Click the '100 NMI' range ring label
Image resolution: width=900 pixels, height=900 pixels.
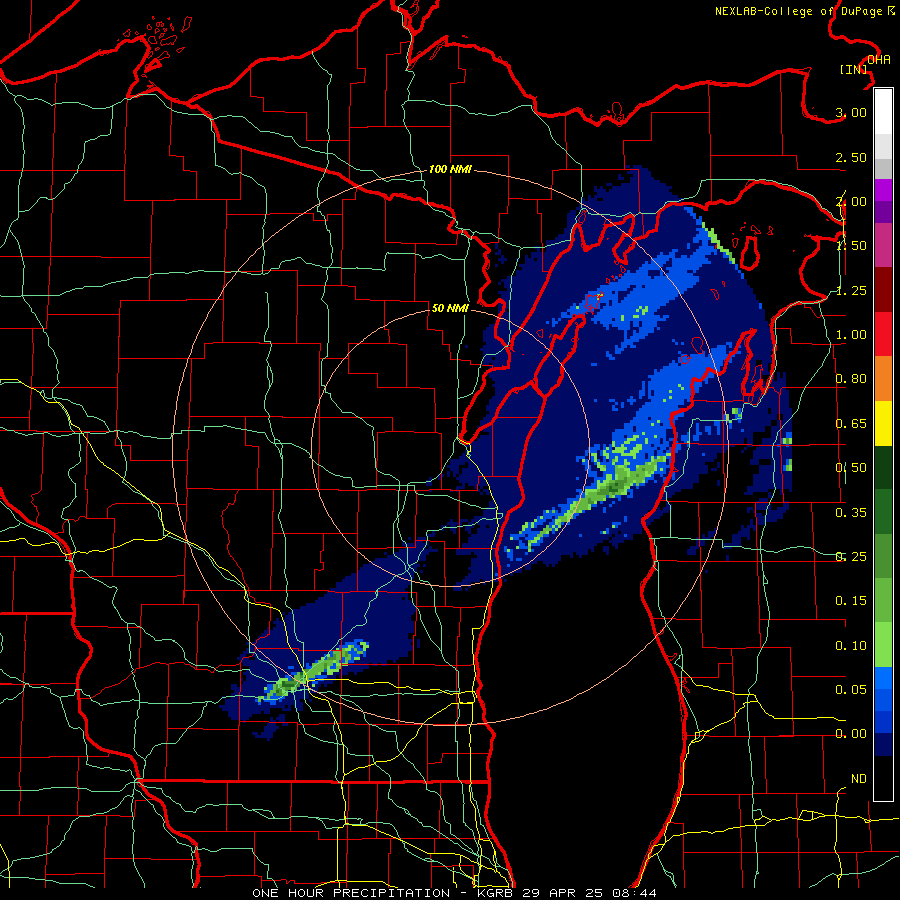(x=450, y=169)
